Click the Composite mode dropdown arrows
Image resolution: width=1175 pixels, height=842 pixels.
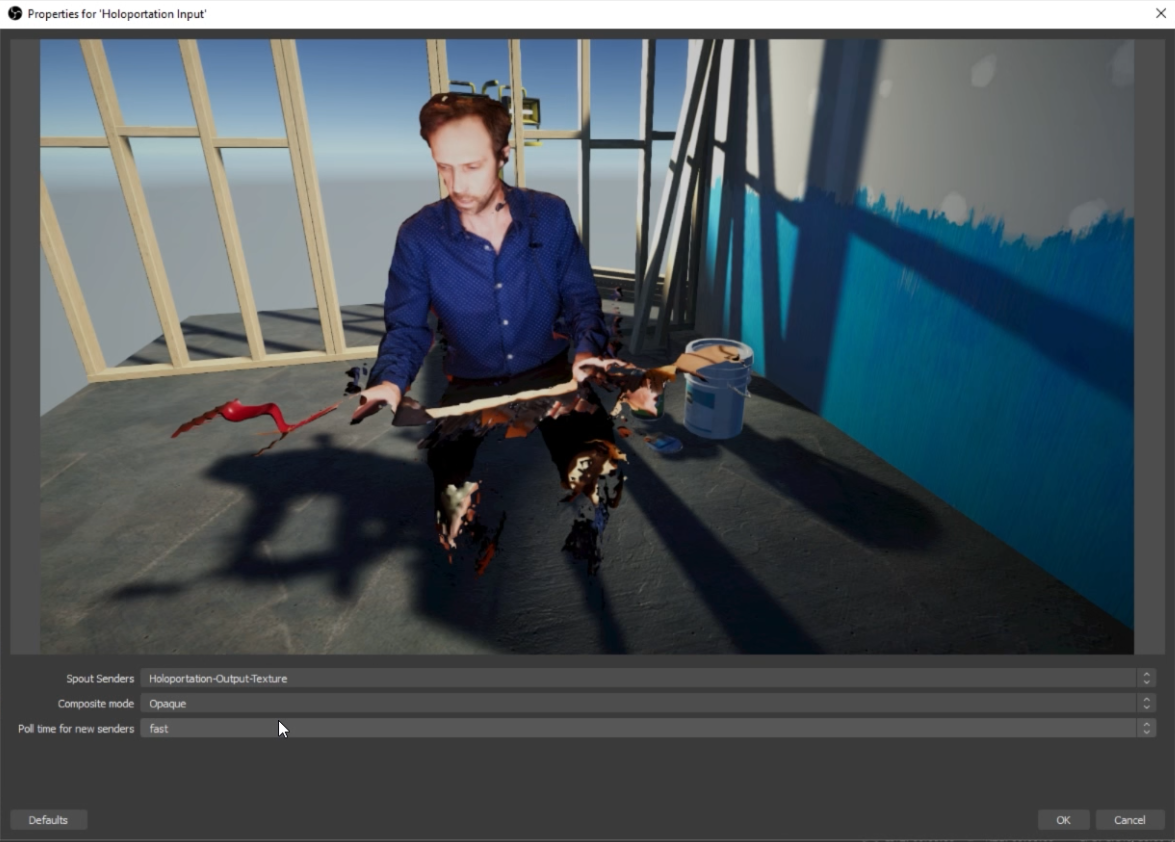tap(1146, 703)
